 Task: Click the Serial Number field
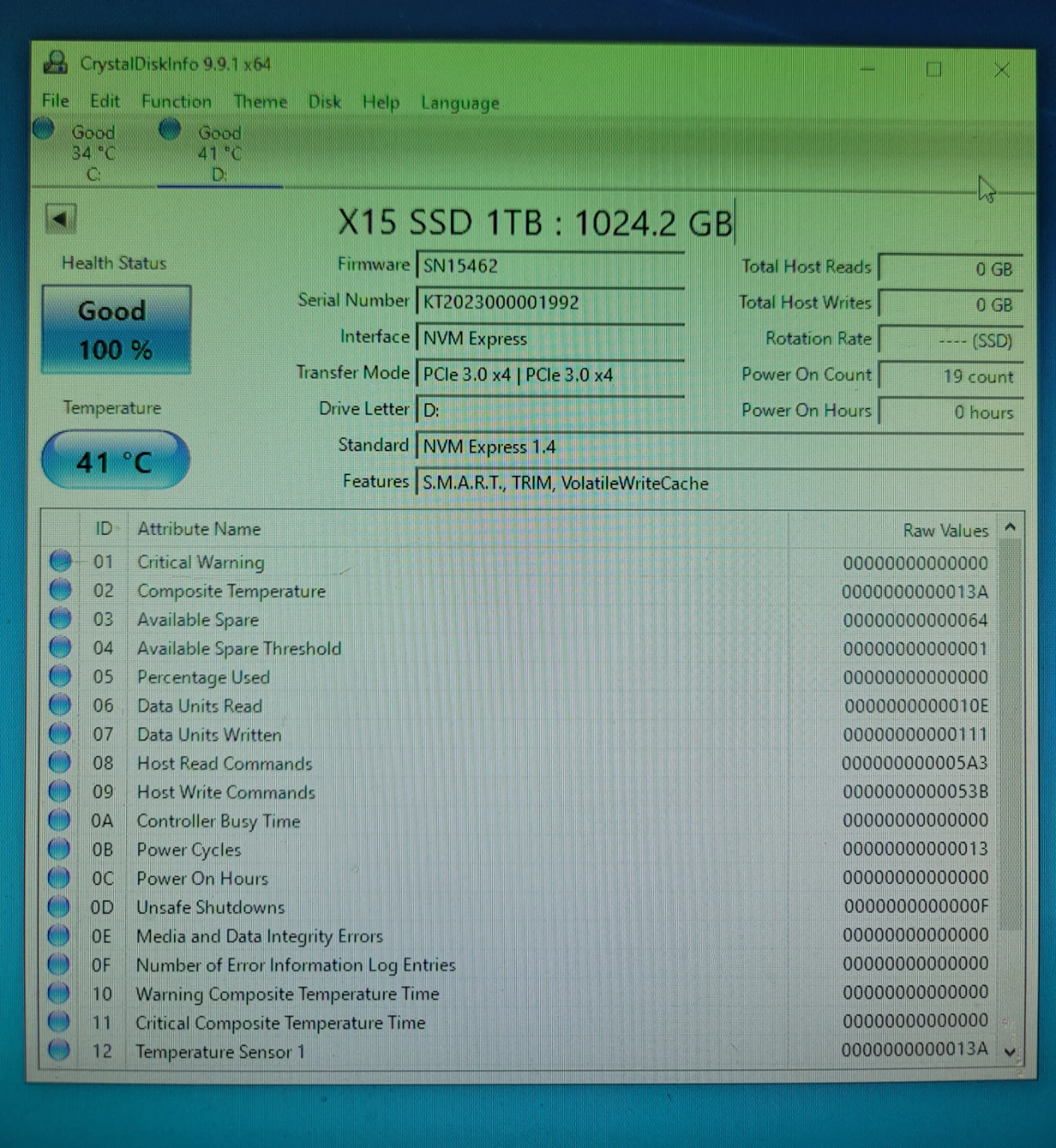point(550,302)
